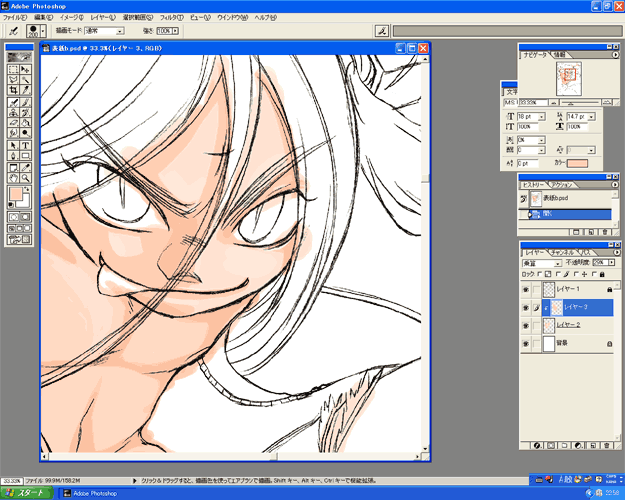Switch to the Actions tab

point(562,185)
